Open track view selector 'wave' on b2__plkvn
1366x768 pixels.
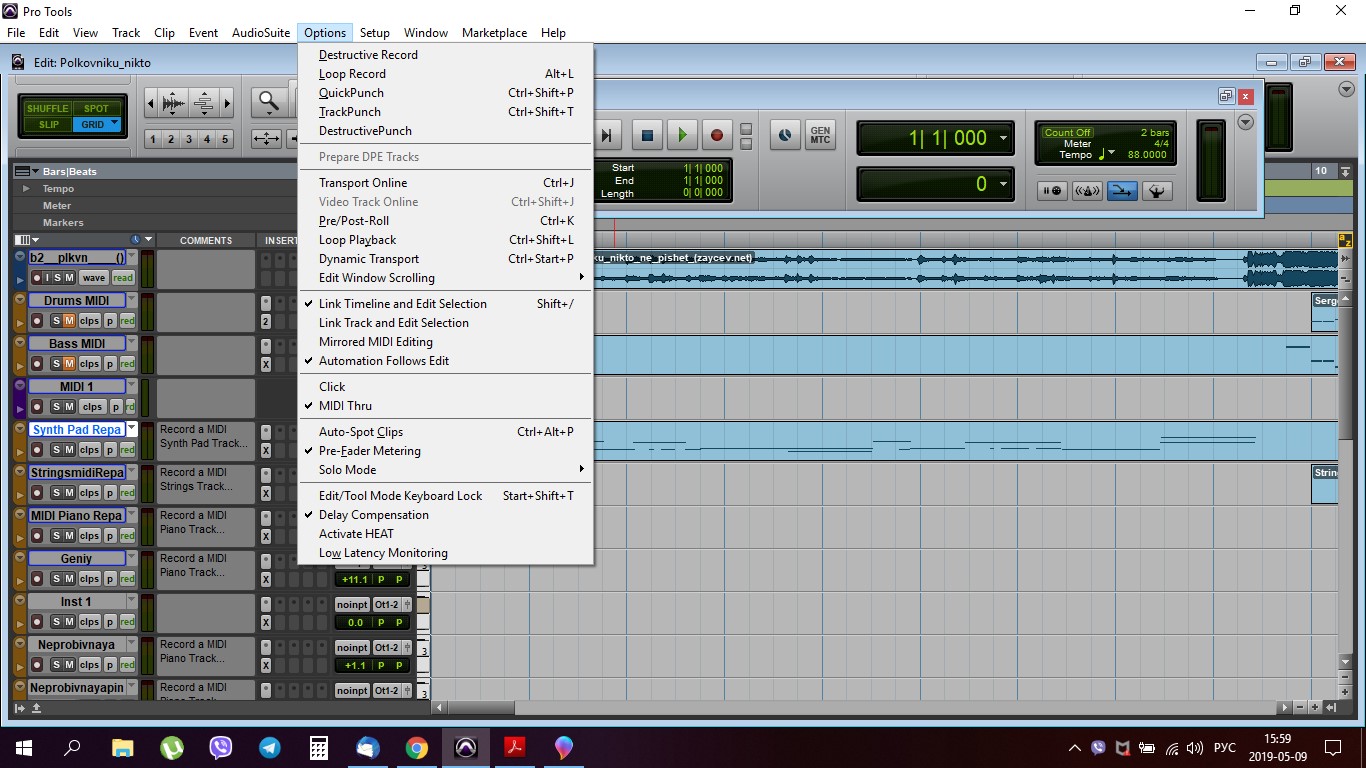tap(94, 278)
